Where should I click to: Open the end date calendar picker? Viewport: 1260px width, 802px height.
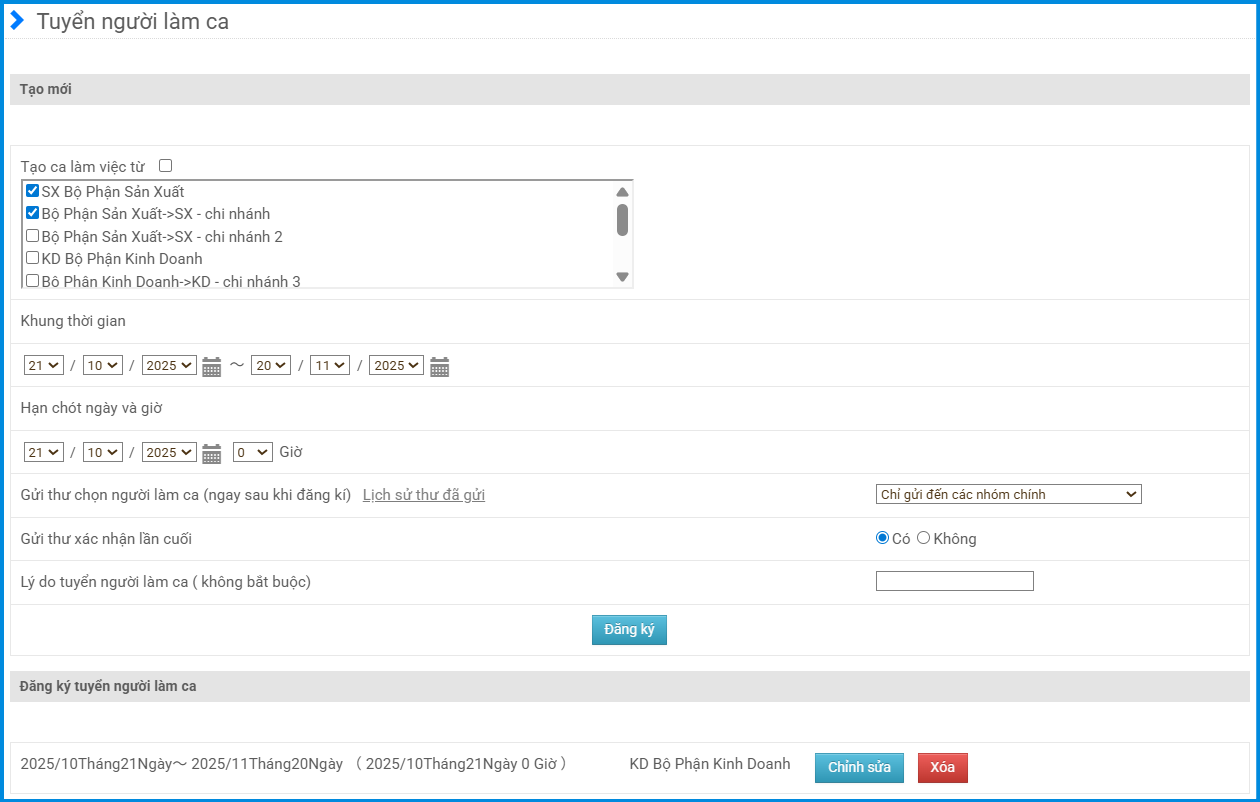coord(439,367)
